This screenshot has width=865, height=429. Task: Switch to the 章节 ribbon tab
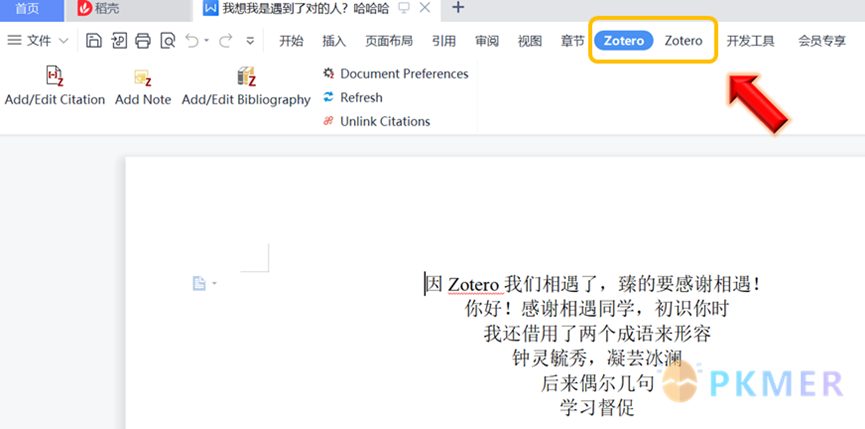click(573, 41)
